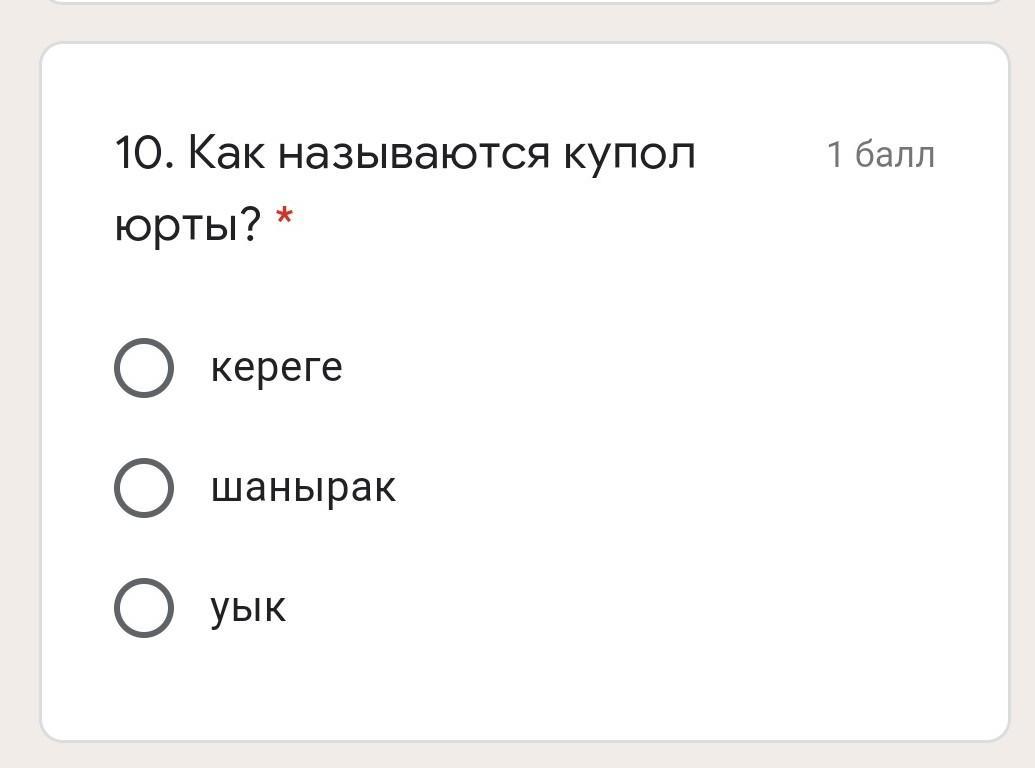
Task: Click the кереге answer label text
Action: pos(276,368)
